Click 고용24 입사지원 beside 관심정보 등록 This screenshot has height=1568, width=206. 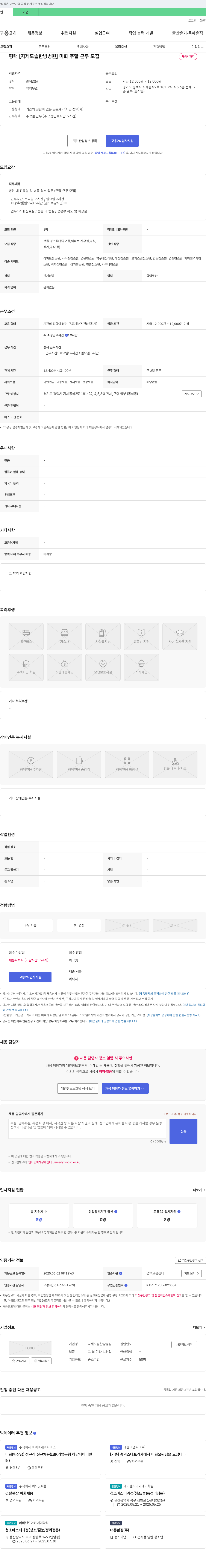pos(122,141)
